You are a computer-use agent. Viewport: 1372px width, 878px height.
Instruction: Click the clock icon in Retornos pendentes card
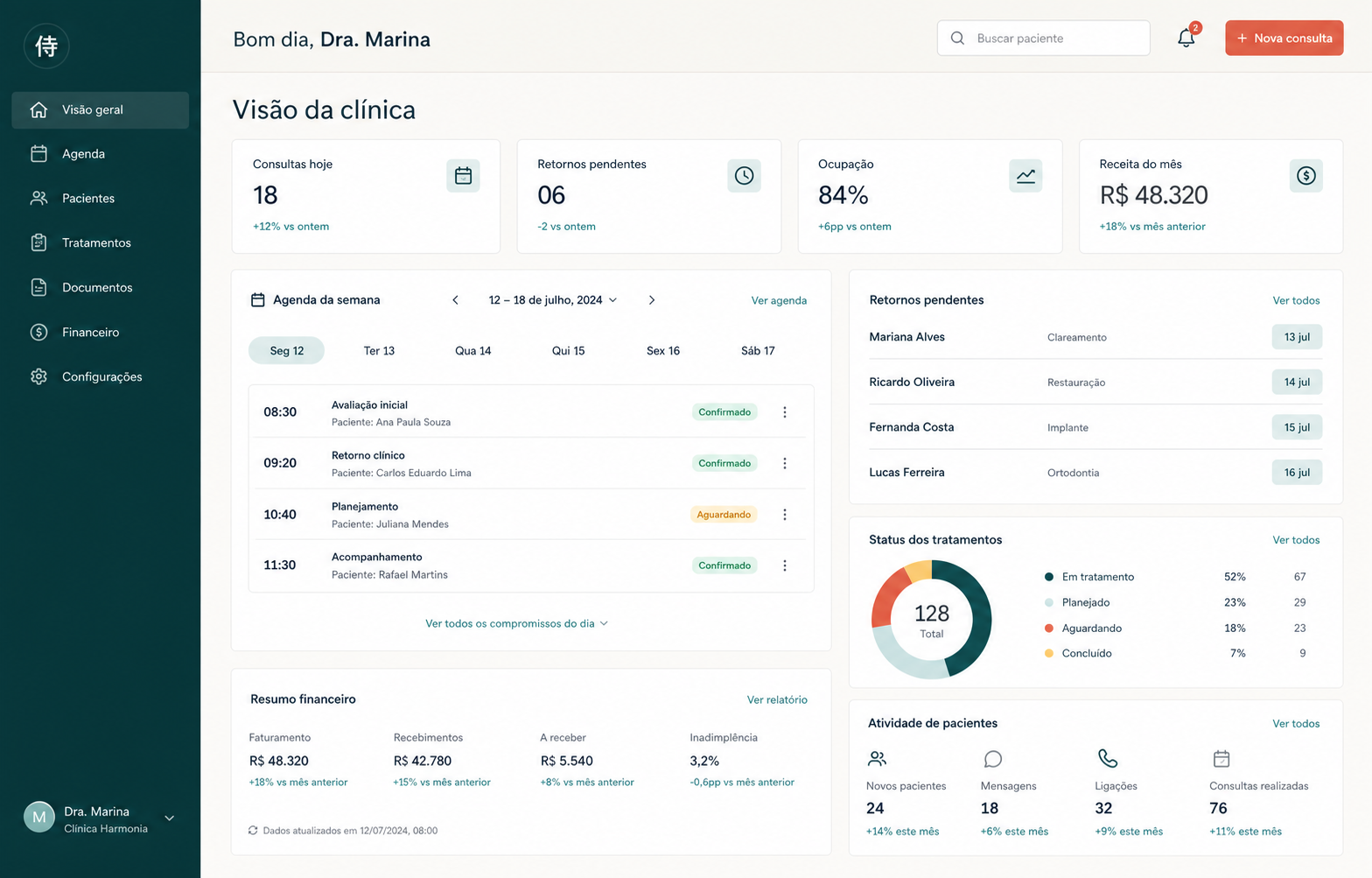coord(744,176)
